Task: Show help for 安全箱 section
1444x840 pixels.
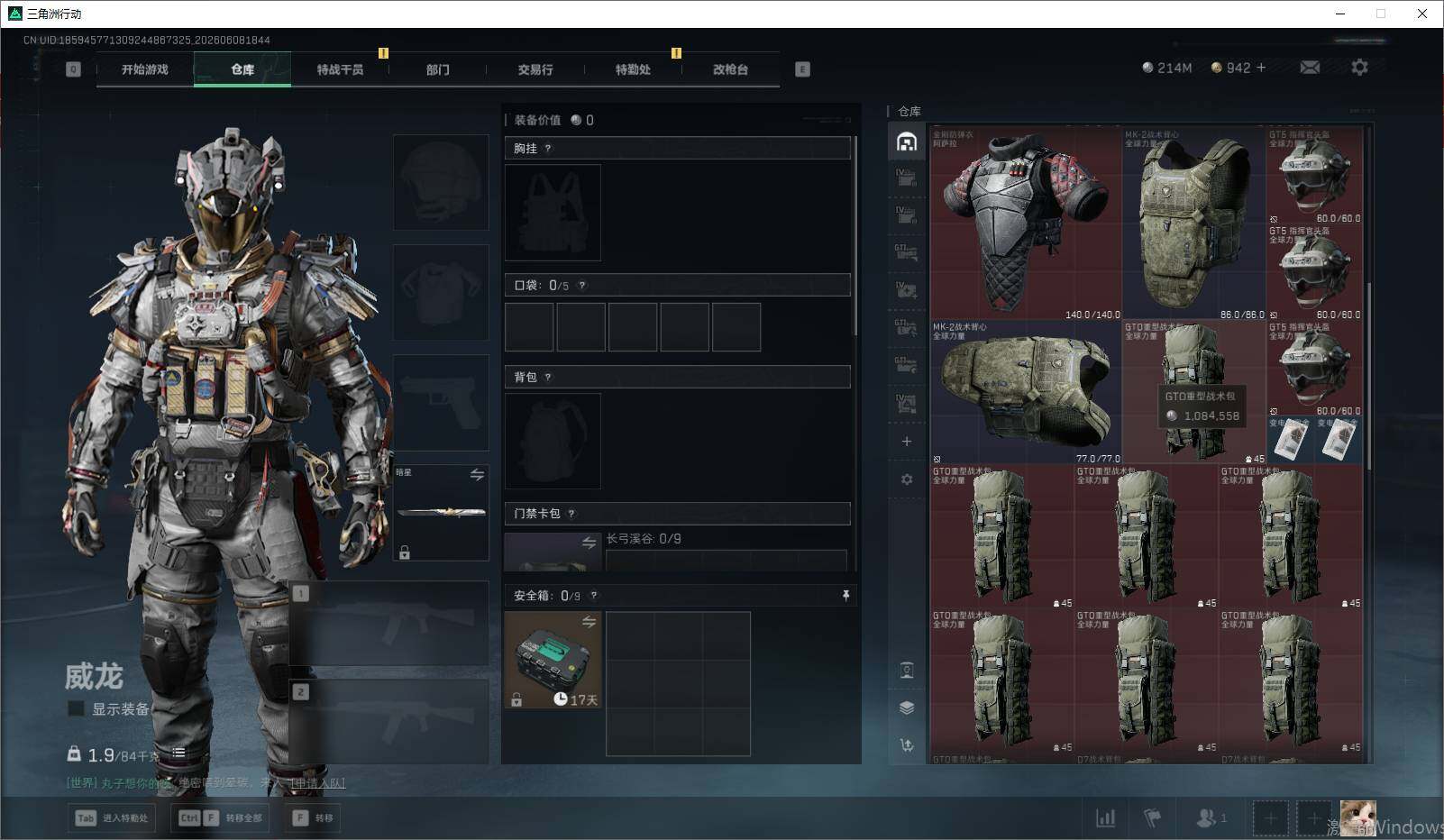Action: coord(593,596)
